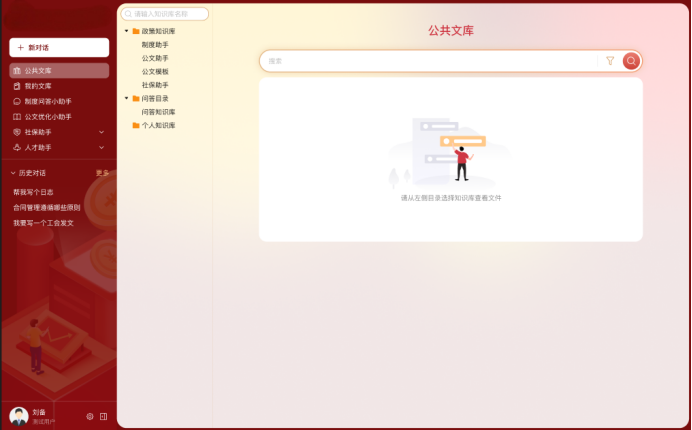Click the red search magnifier button
692x430 pixels.
click(631, 61)
